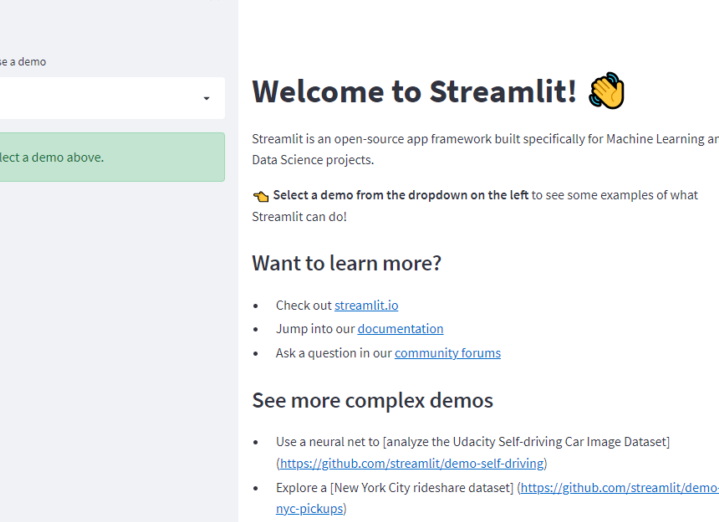This screenshot has height=522, width=719.
Task: Click the 'Welcome to Streamlit!' heading
Action: pyautogui.click(x=414, y=91)
